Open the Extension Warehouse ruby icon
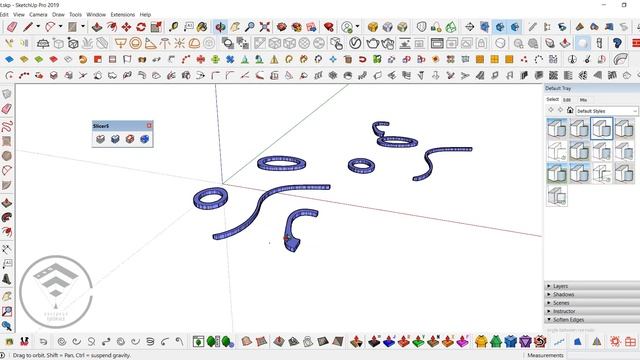Image resolution: width=640 pixels, height=360 pixels. pos(329,27)
